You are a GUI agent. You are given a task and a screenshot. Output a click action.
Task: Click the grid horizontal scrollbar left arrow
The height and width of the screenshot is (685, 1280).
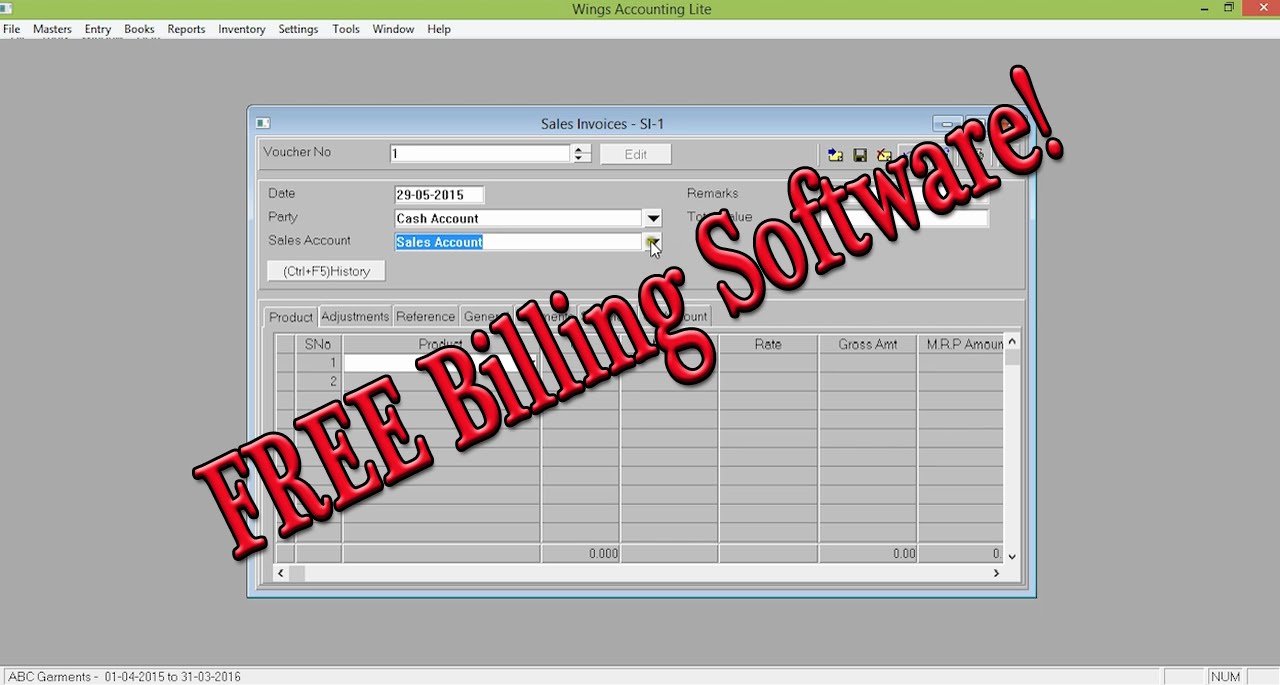pyautogui.click(x=281, y=573)
